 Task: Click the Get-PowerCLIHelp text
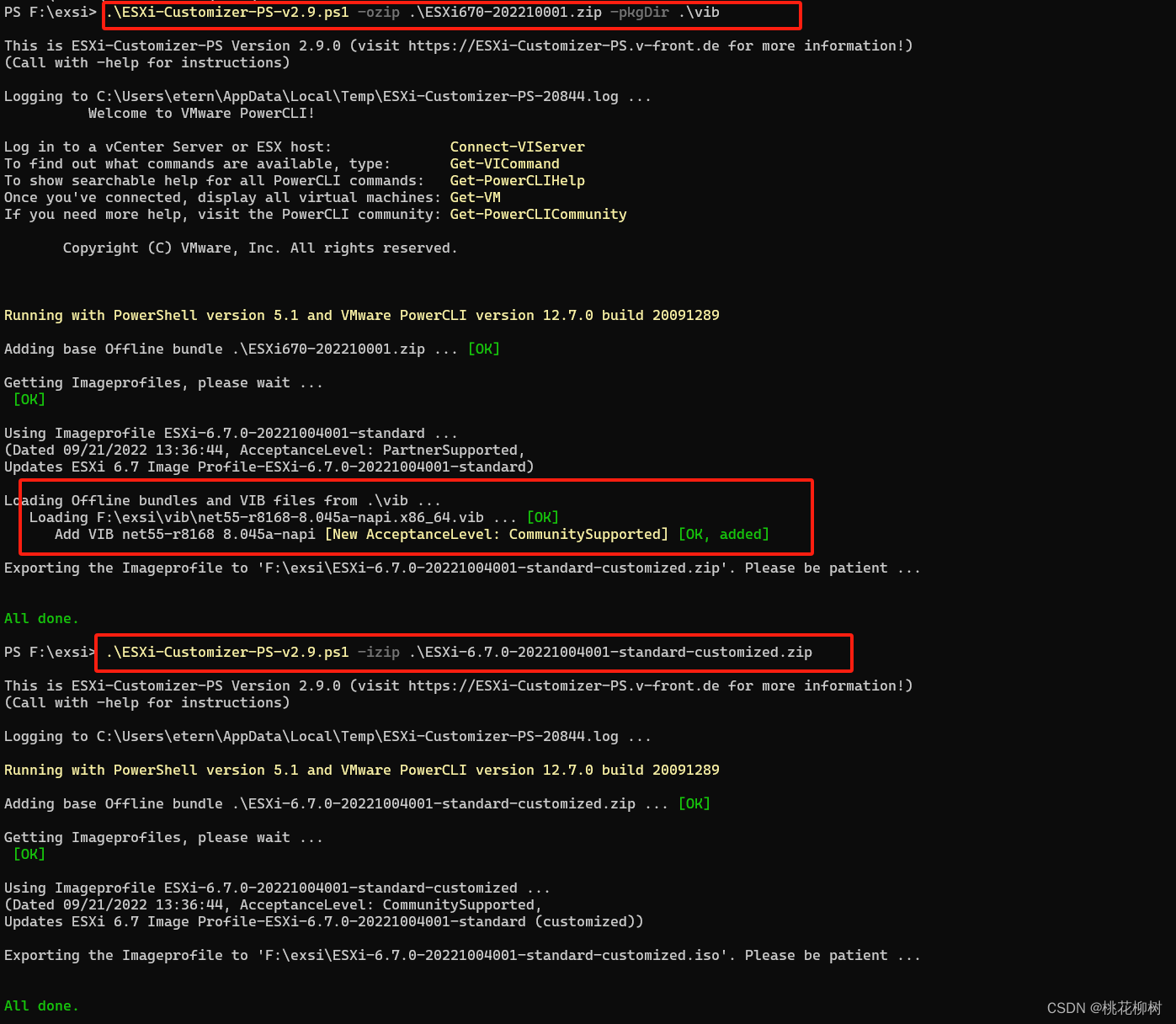point(517,181)
